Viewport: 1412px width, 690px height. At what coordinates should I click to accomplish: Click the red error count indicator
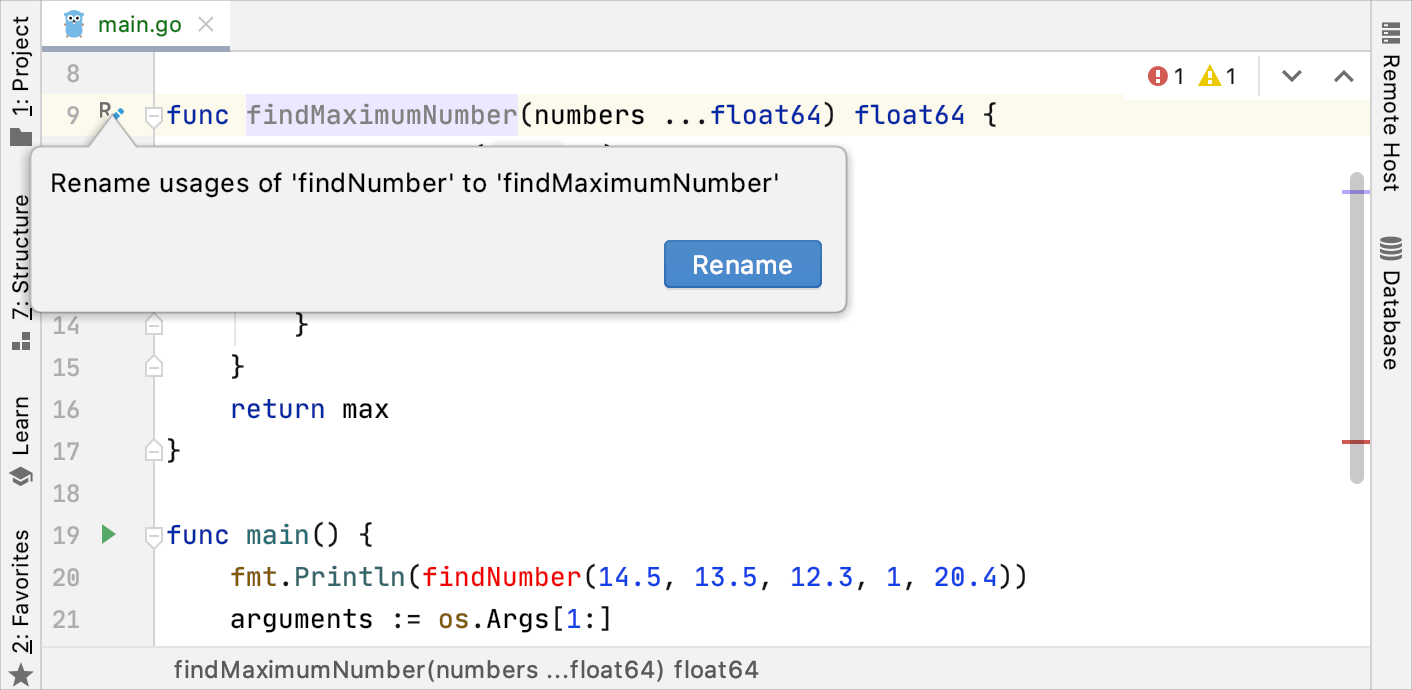point(1163,75)
